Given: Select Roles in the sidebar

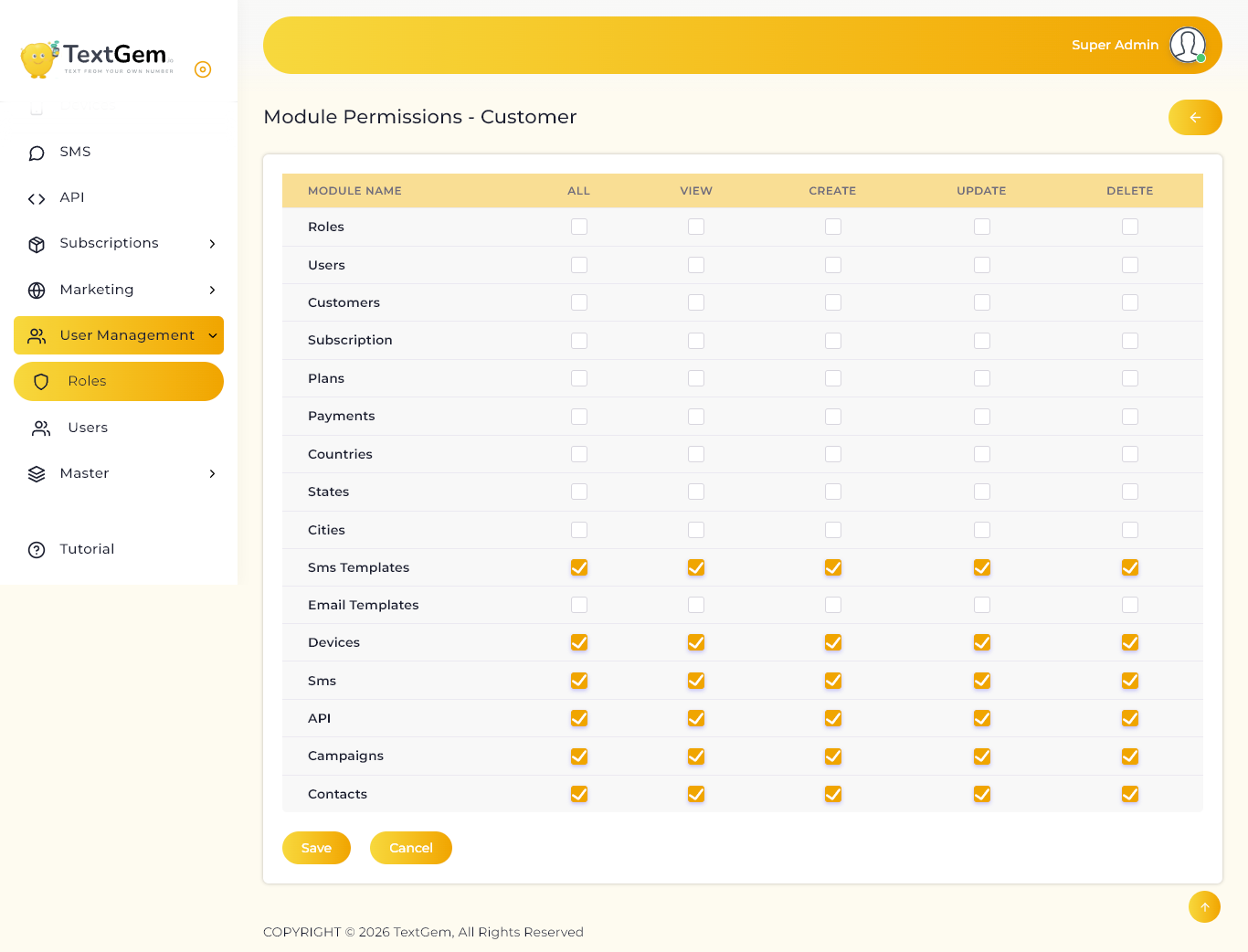Looking at the screenshot, I should 119,381.
